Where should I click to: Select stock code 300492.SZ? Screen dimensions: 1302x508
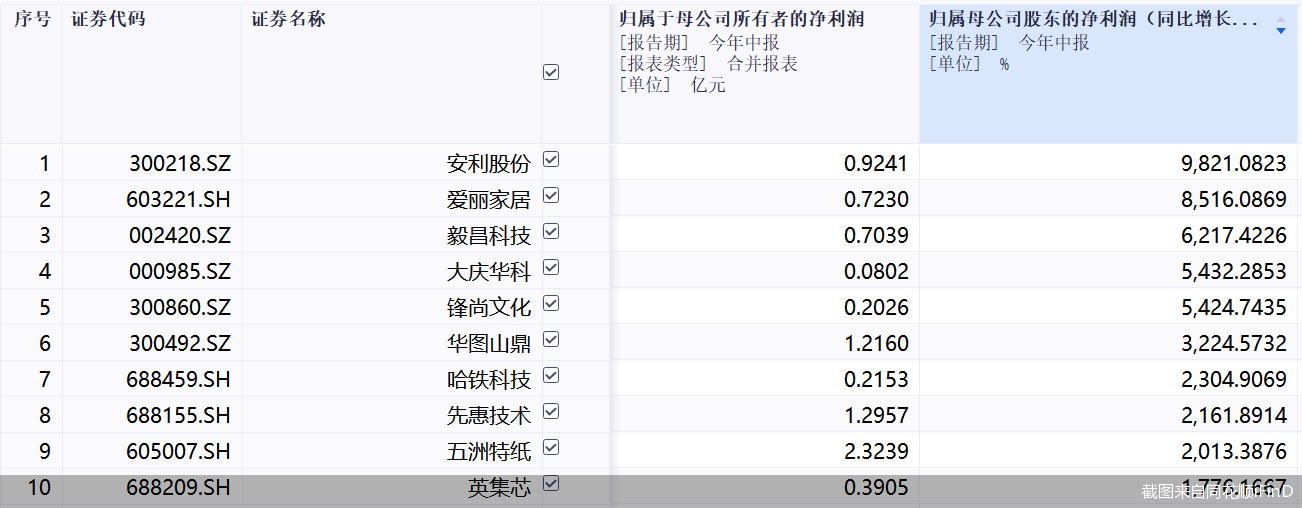click(x=180, y=344)
